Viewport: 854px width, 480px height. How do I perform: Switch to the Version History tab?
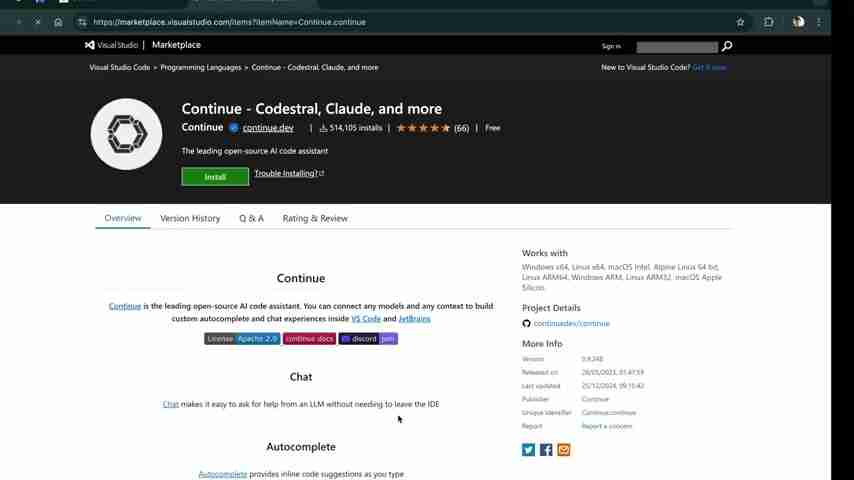(190, 218)
